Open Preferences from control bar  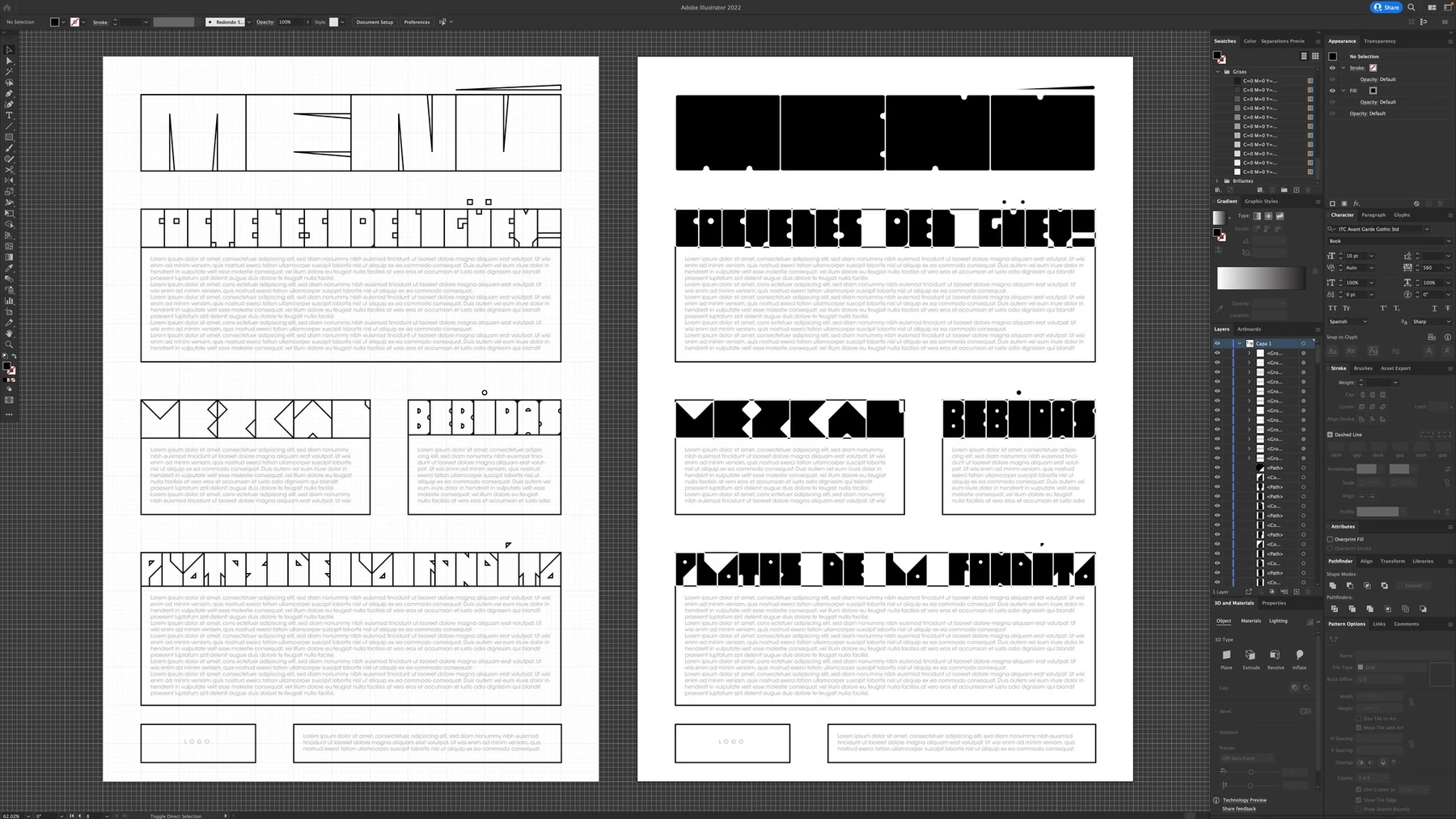417,22
